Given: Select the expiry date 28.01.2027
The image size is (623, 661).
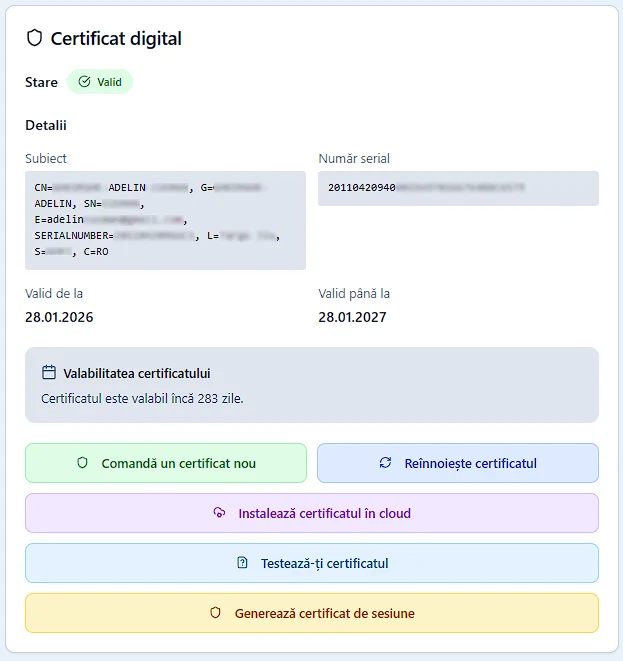Looking at the screenshot, I should (352, 317).
